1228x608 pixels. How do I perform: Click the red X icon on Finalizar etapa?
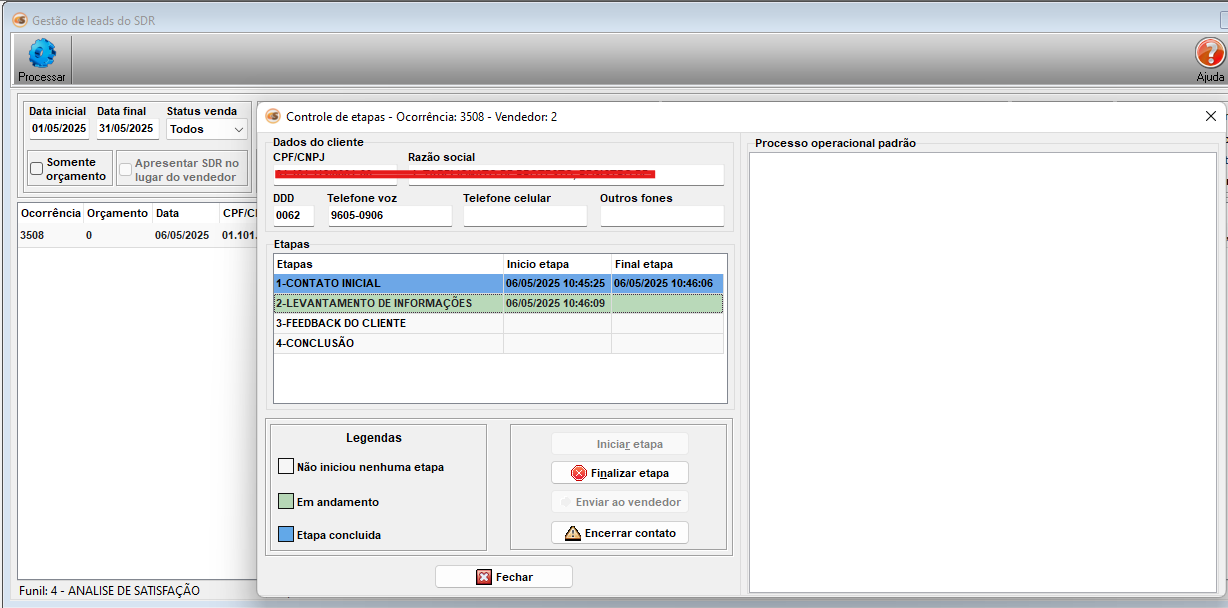[578, 473]
